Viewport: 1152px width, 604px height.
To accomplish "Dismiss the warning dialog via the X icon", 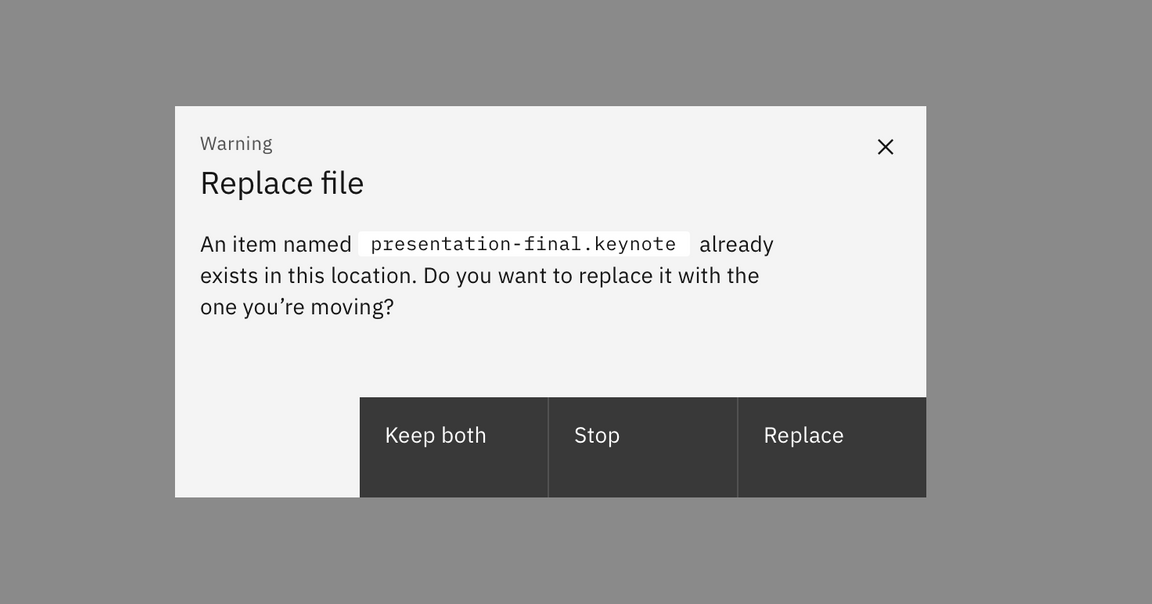I will pos(885,146).
